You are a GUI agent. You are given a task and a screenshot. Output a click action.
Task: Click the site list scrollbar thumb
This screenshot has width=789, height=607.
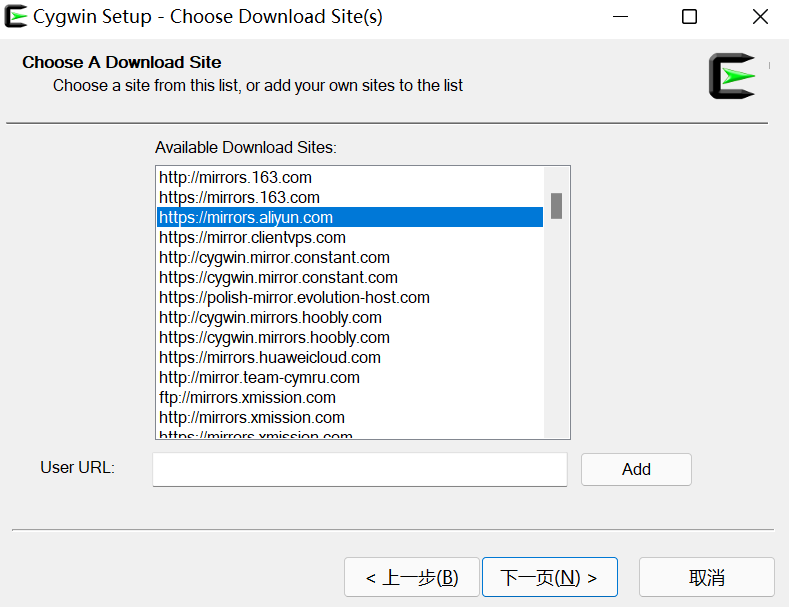[556, 206]
